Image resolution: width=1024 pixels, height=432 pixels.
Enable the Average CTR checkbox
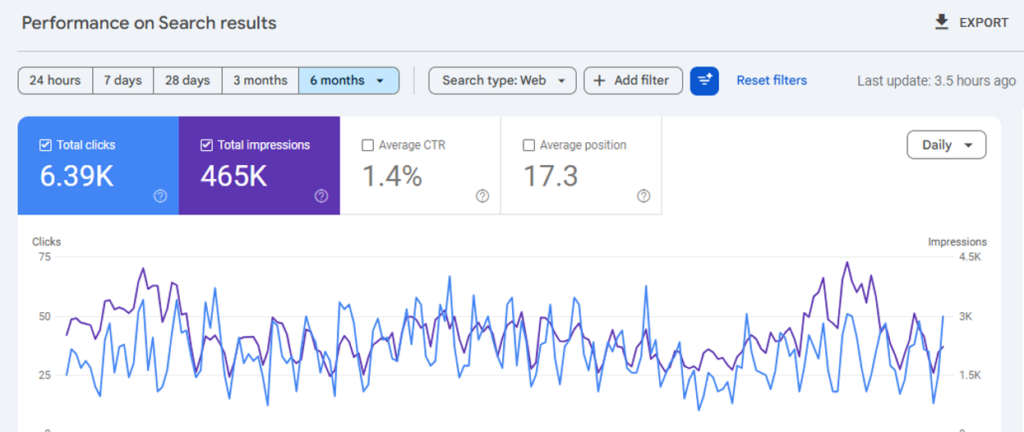click(x=368, y=145)
